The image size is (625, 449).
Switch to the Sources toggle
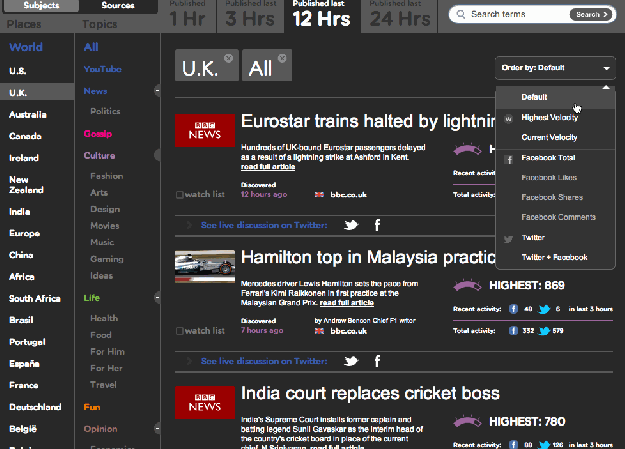pos(118,6)
